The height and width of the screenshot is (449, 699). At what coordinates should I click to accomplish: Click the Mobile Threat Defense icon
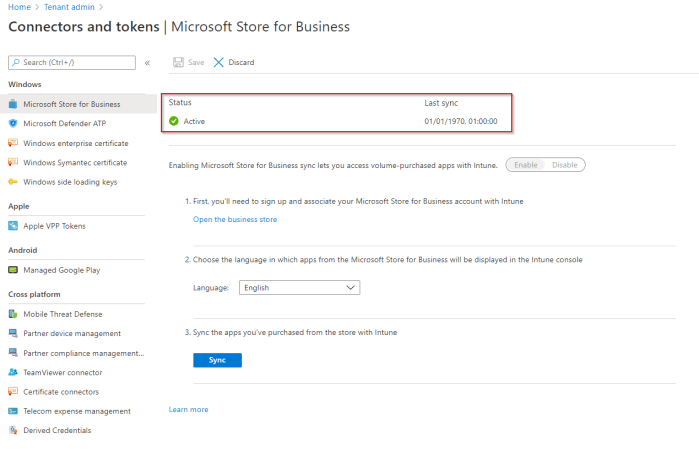pos(13,314)
